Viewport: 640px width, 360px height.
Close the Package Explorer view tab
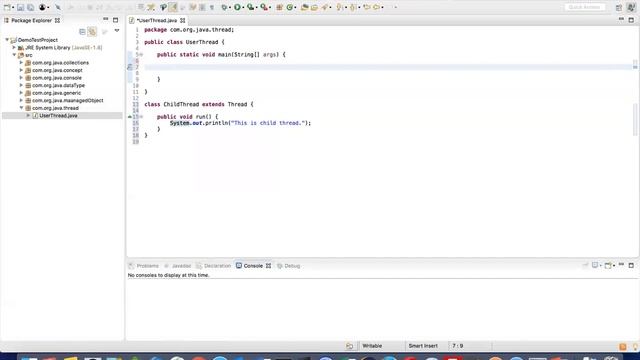click(58, 20)
